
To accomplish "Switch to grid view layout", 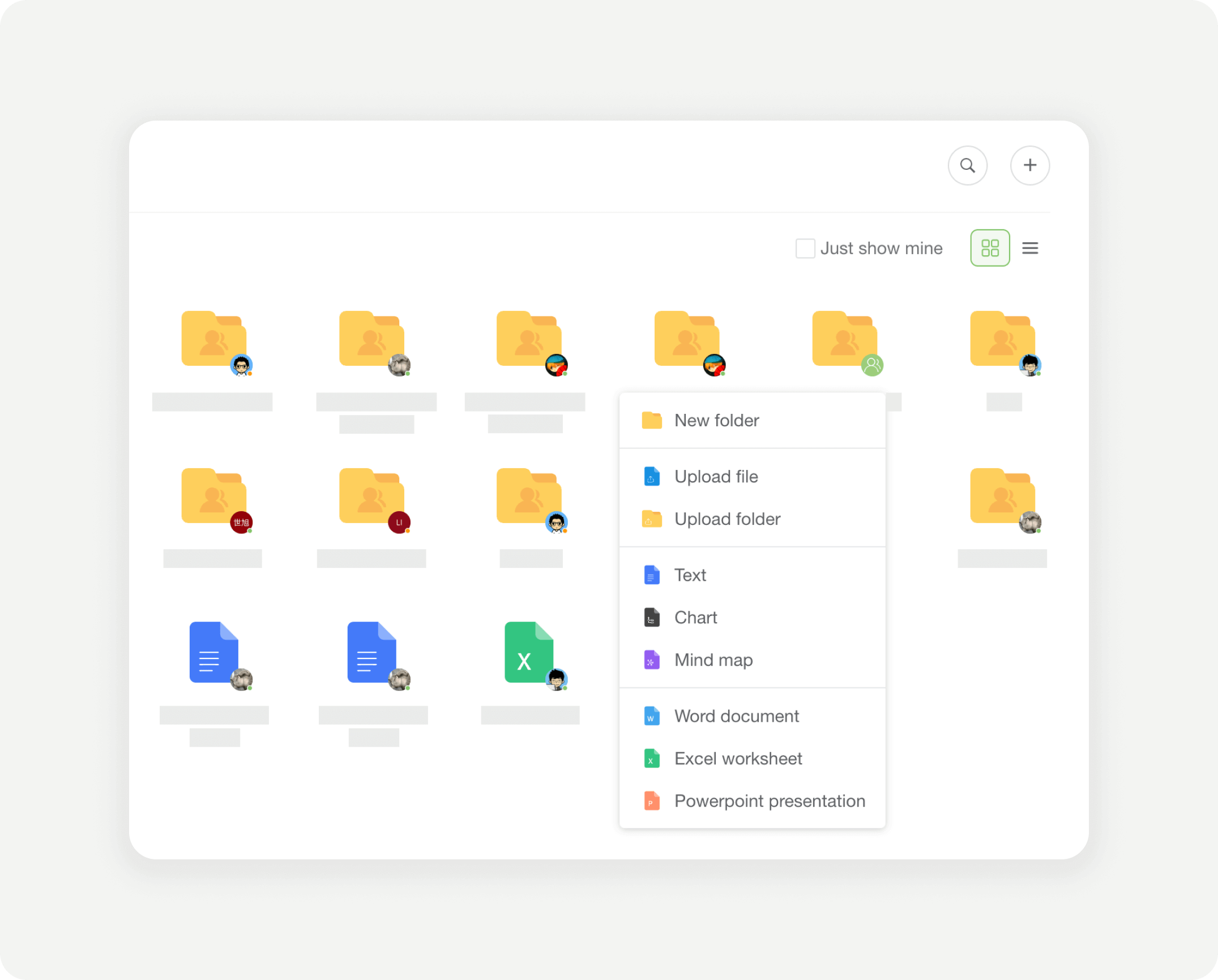I will click(989, 248).
